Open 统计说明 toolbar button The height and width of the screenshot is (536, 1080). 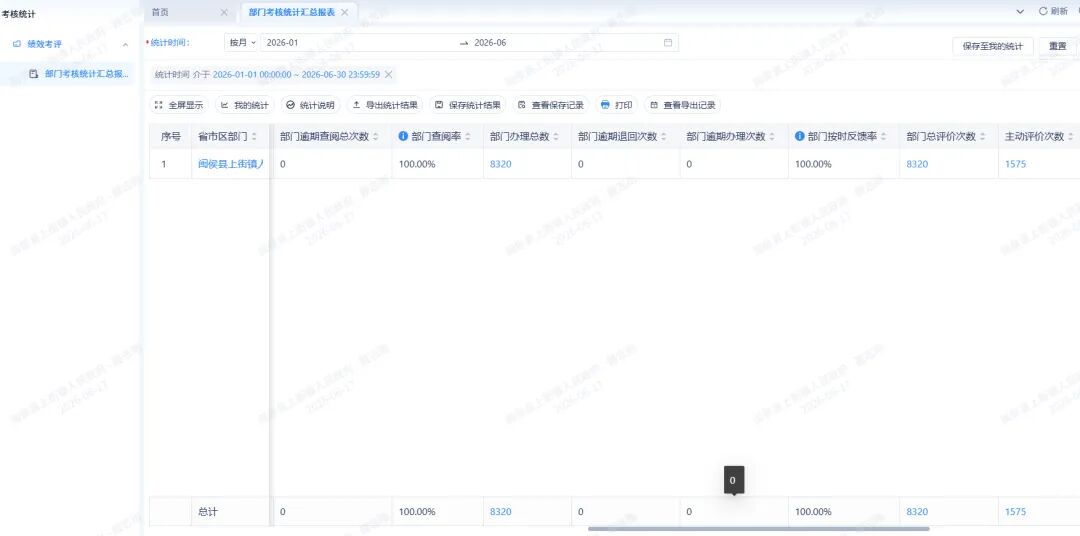311,105
